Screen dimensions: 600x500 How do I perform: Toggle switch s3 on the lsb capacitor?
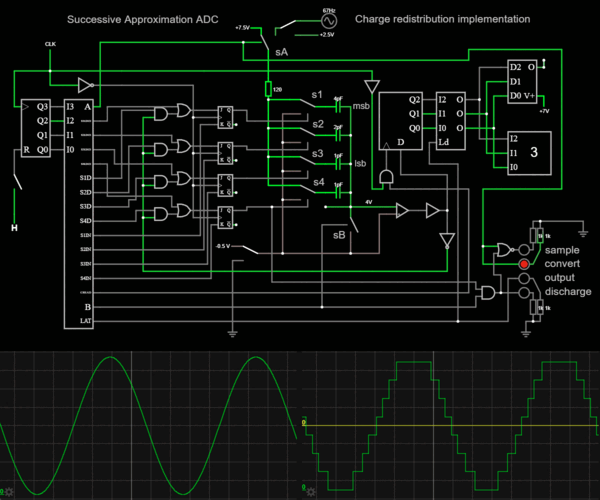tap(308, 161)
